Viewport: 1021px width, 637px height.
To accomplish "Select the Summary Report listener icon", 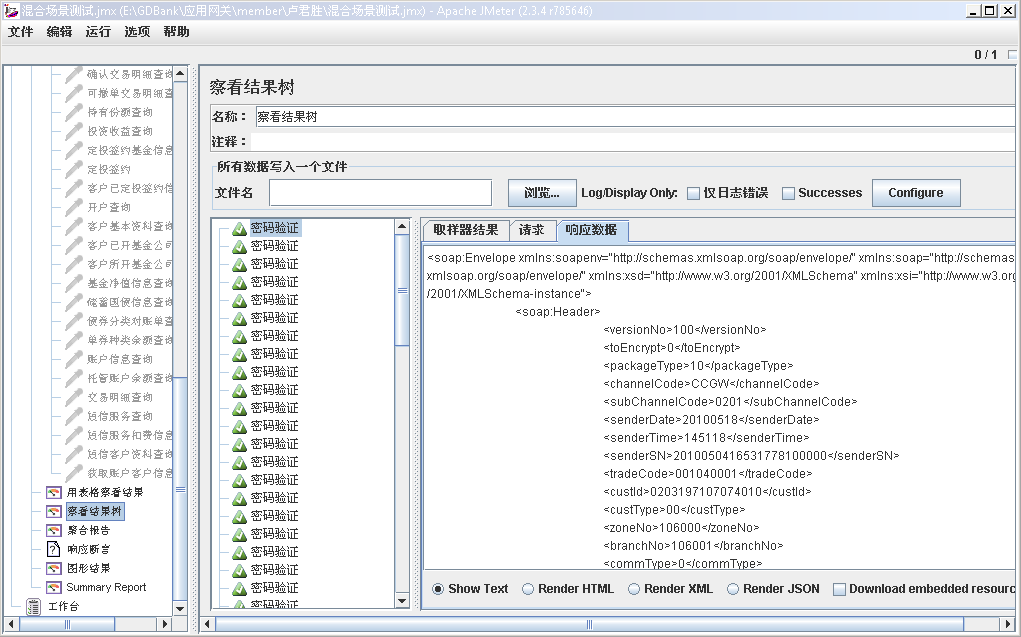I will click(x=54, y=587).
